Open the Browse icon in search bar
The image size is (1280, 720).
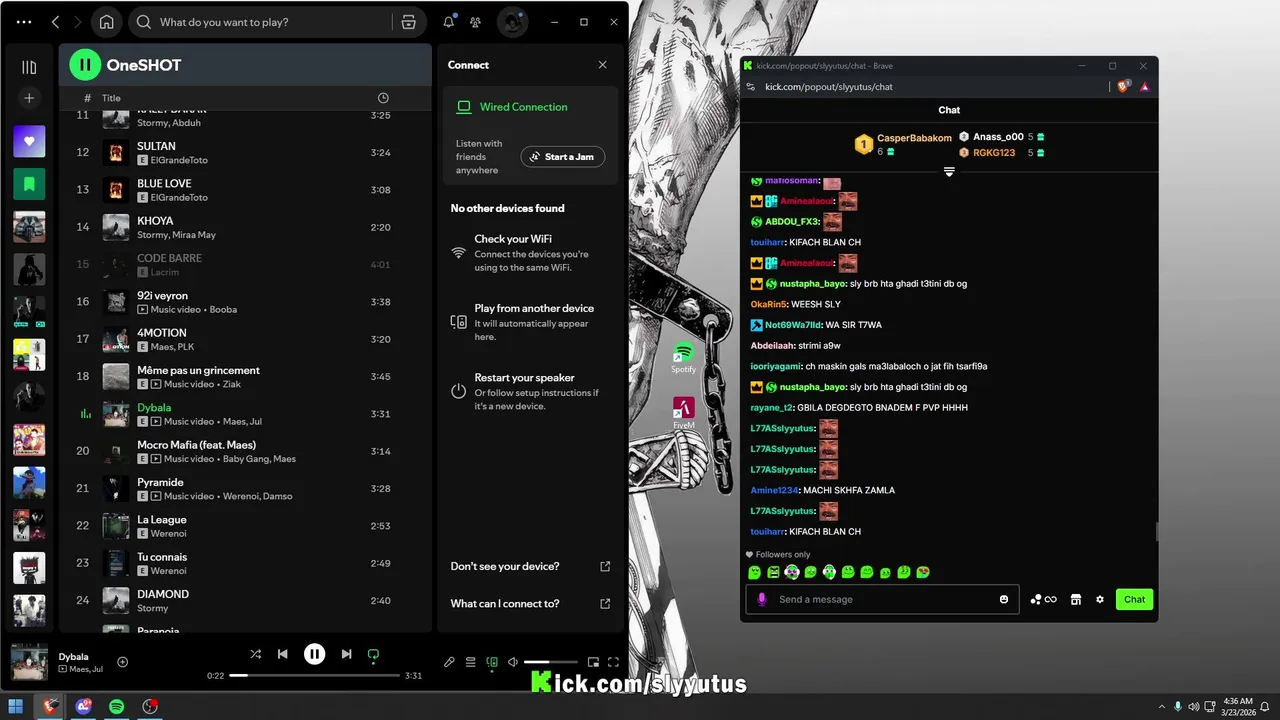pos(408,22)
